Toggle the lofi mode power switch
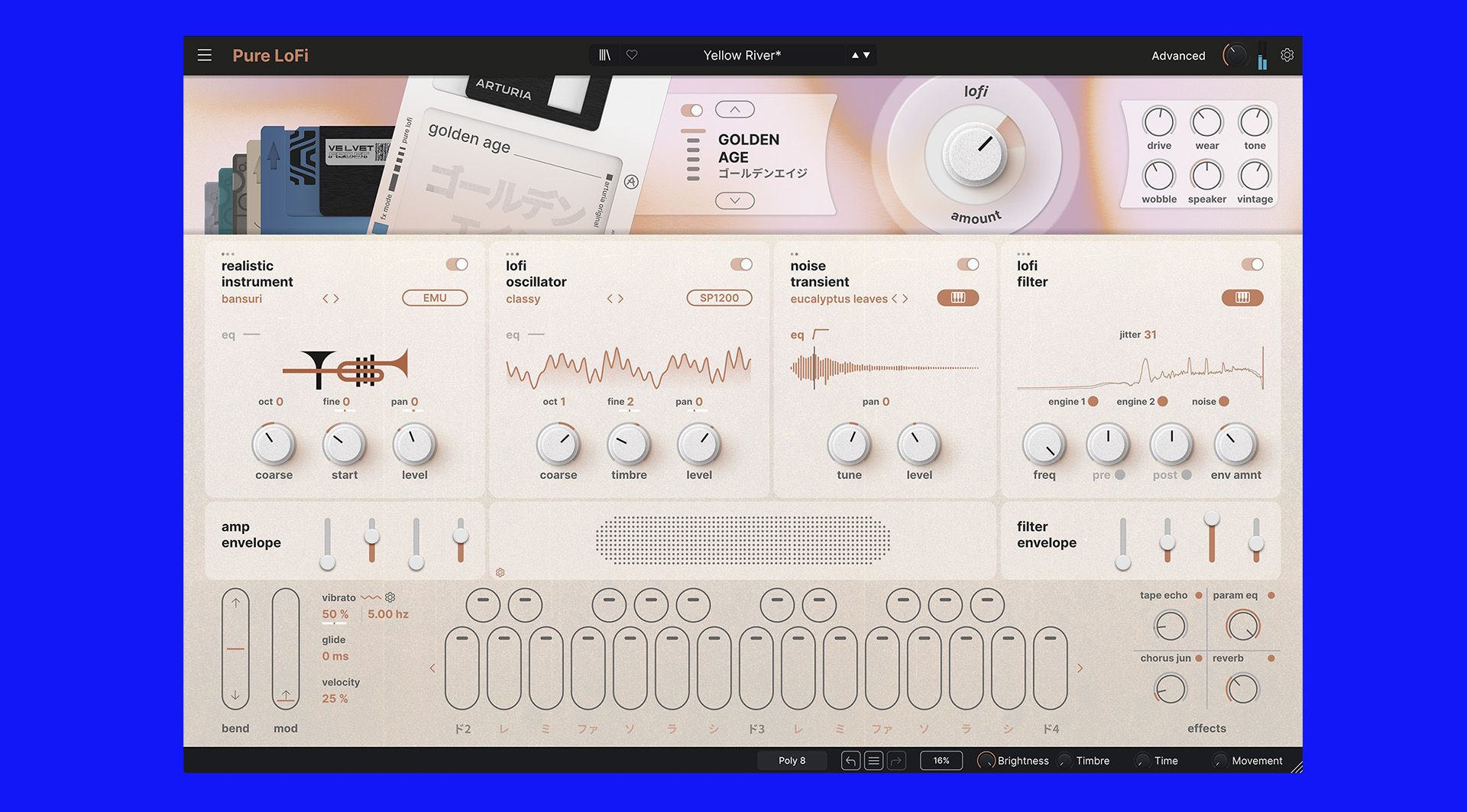The width and height of the screenshot is (1467, 812). pyautogui.click(x=691, y=110)
